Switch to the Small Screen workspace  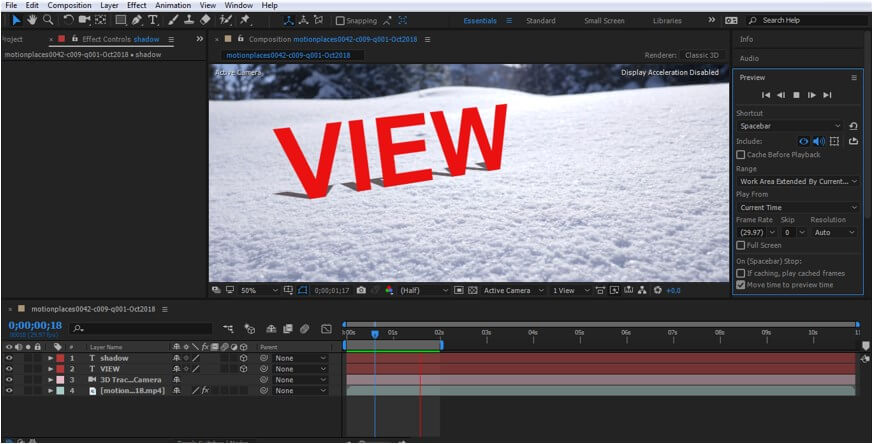[x=605, y=20]
